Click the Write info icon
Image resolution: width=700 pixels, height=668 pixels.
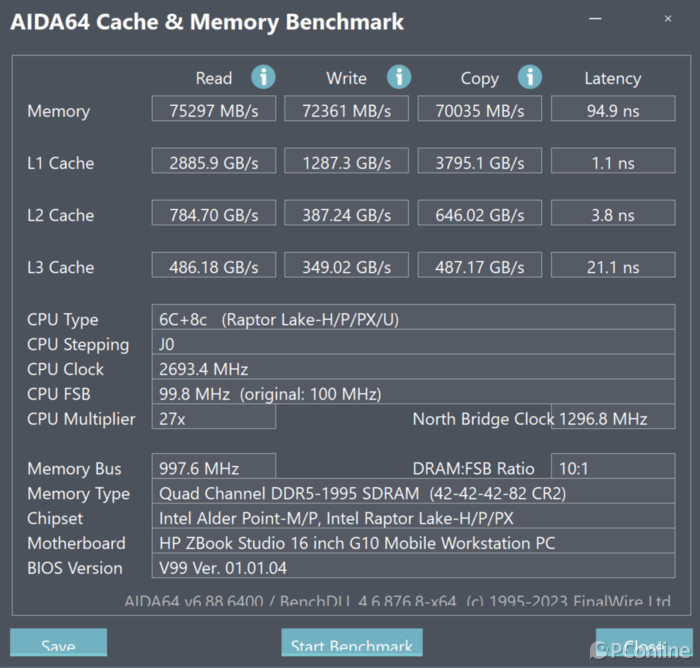click(399, 77)
